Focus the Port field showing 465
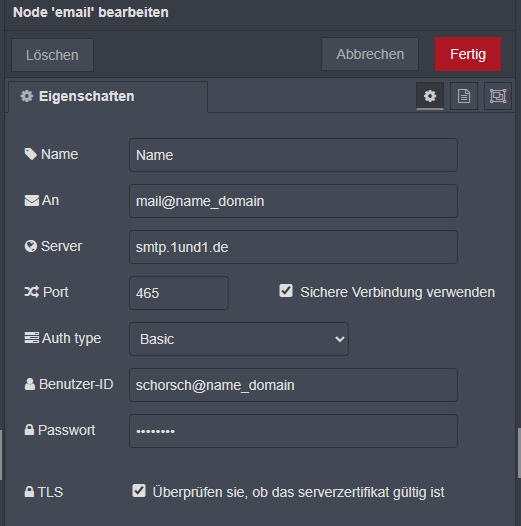This screenshot has height=526, width=521. tap(179, 293)
